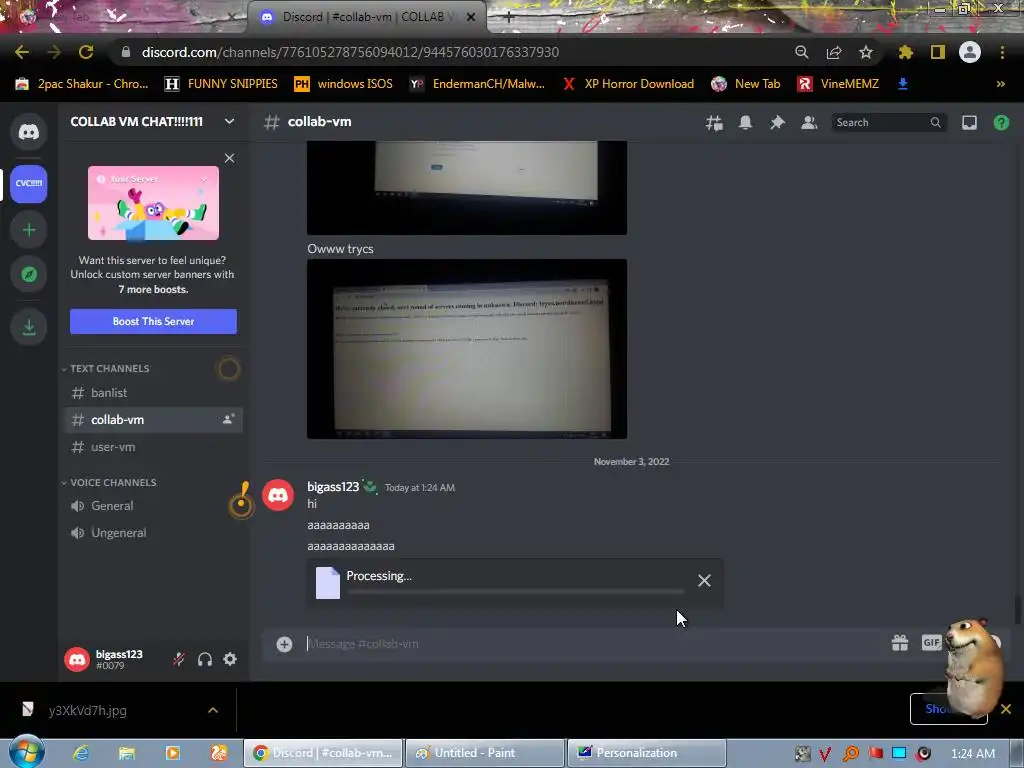Open gift Nitro icon in message bar
The width and height of the screenshot is (1024, 768).
(x=900, y=643)
